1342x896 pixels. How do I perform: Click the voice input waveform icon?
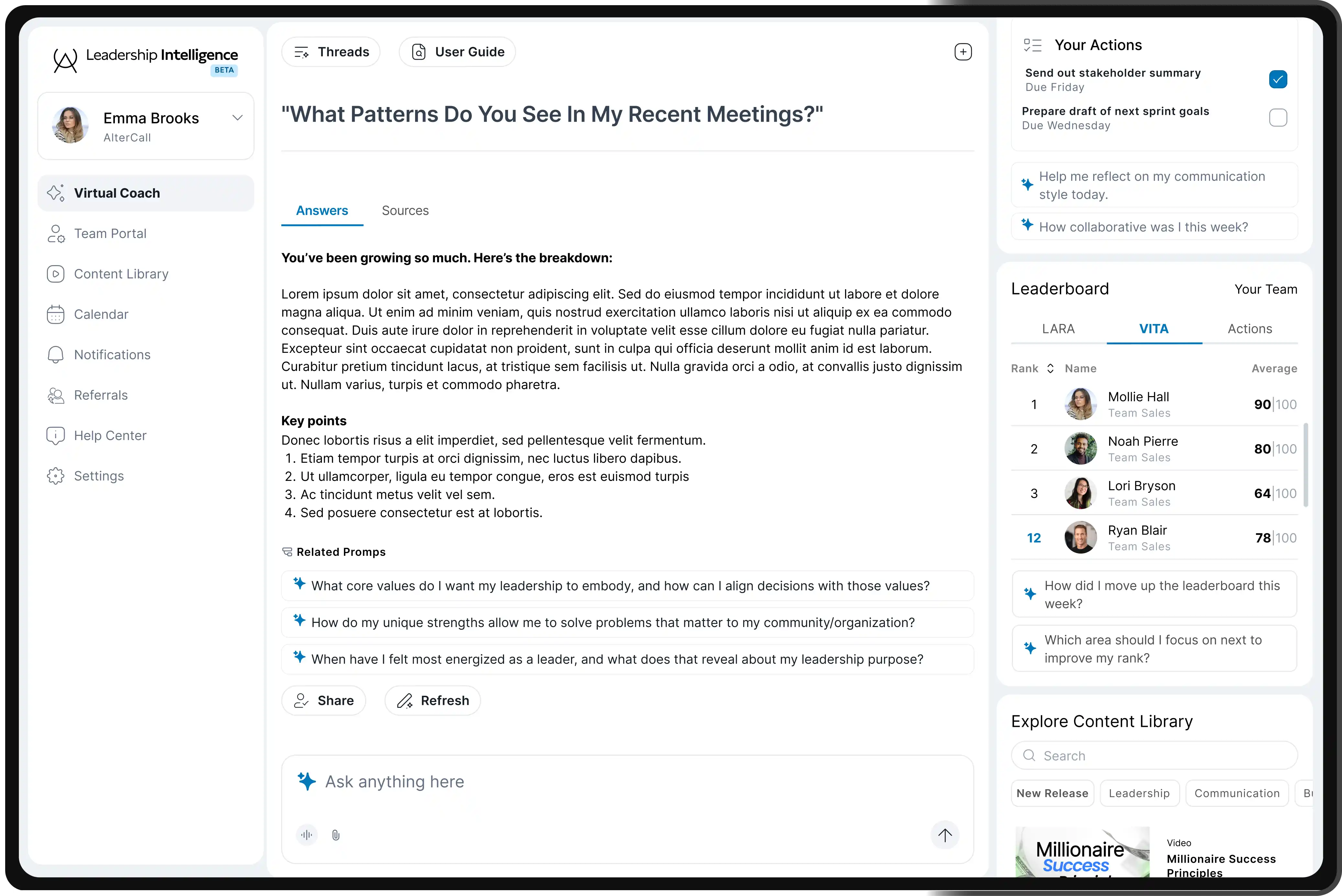click(x=306, y=835)
